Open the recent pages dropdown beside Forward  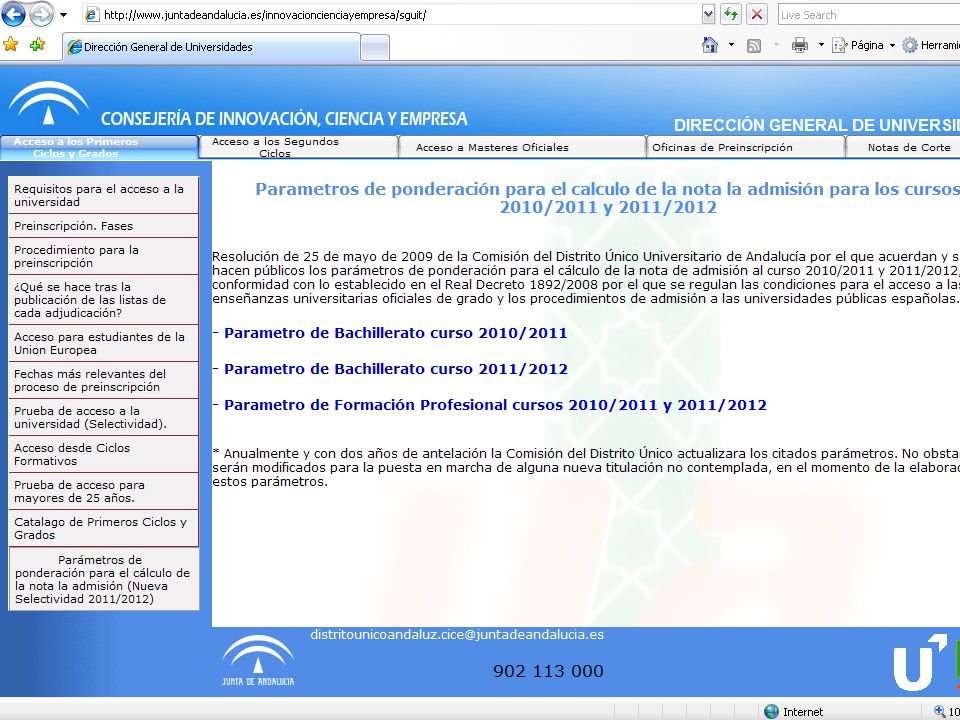coord(63,15)
